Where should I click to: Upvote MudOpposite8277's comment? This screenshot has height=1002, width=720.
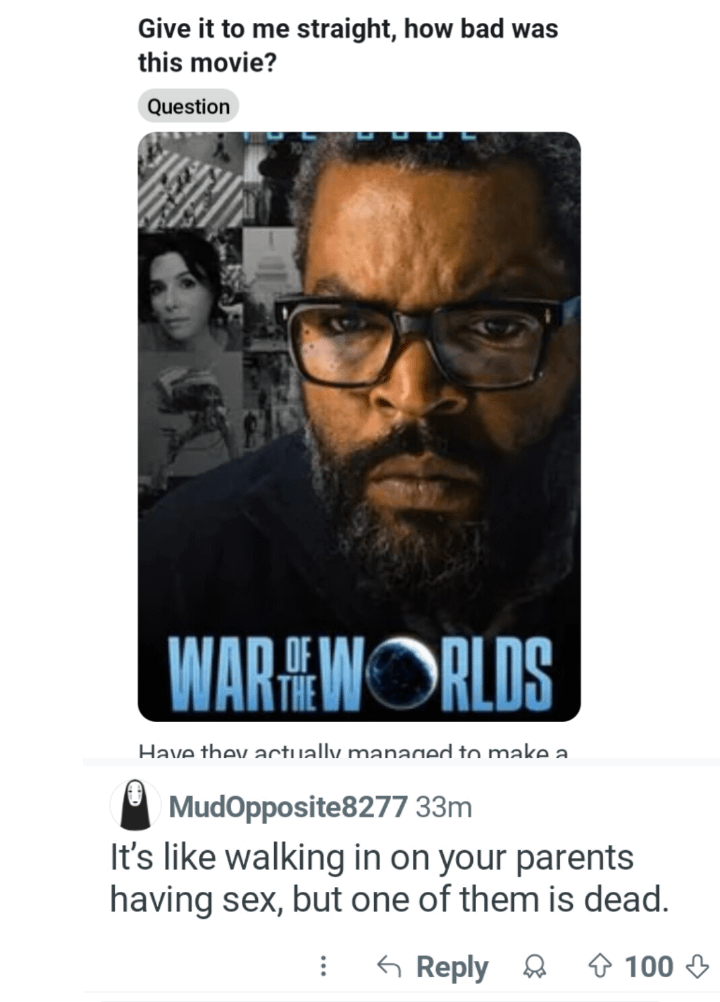600,966
